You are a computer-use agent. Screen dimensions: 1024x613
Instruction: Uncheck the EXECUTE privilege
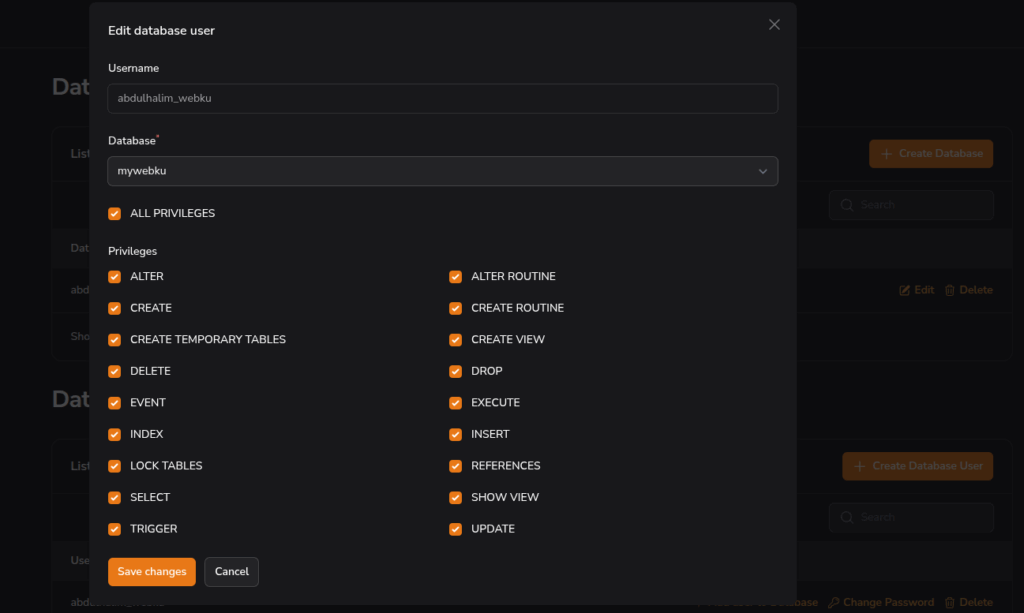456,403
